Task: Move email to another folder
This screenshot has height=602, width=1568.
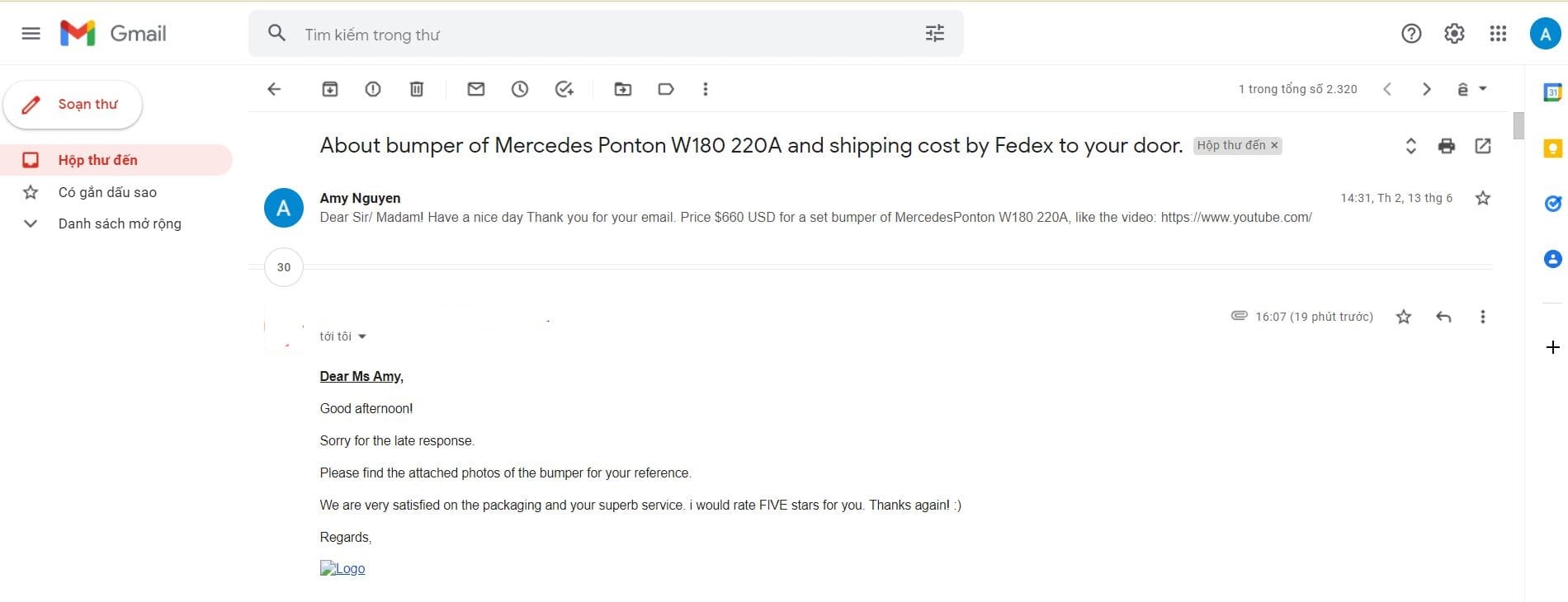Action: coord(623,89)
